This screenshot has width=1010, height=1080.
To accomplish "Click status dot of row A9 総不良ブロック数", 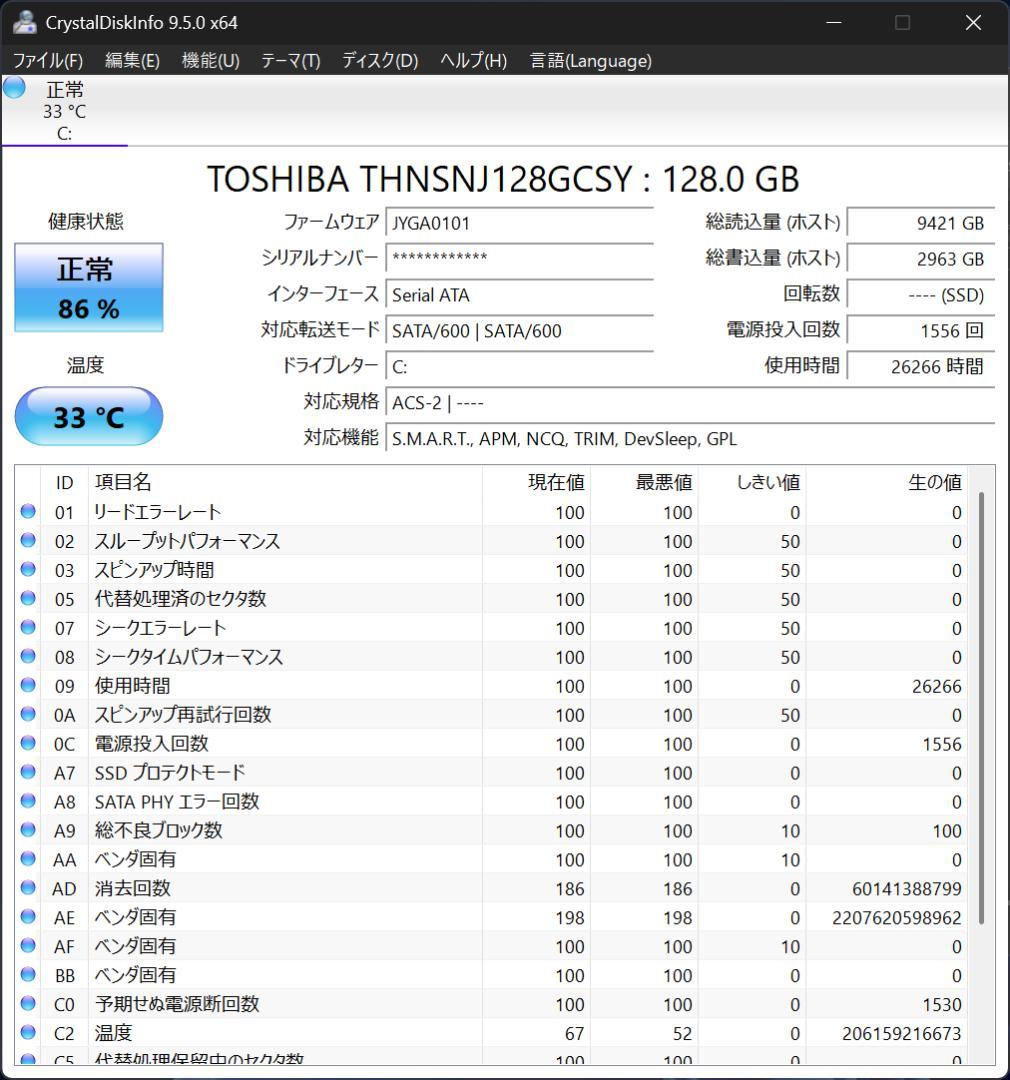I will click(28, 829).
